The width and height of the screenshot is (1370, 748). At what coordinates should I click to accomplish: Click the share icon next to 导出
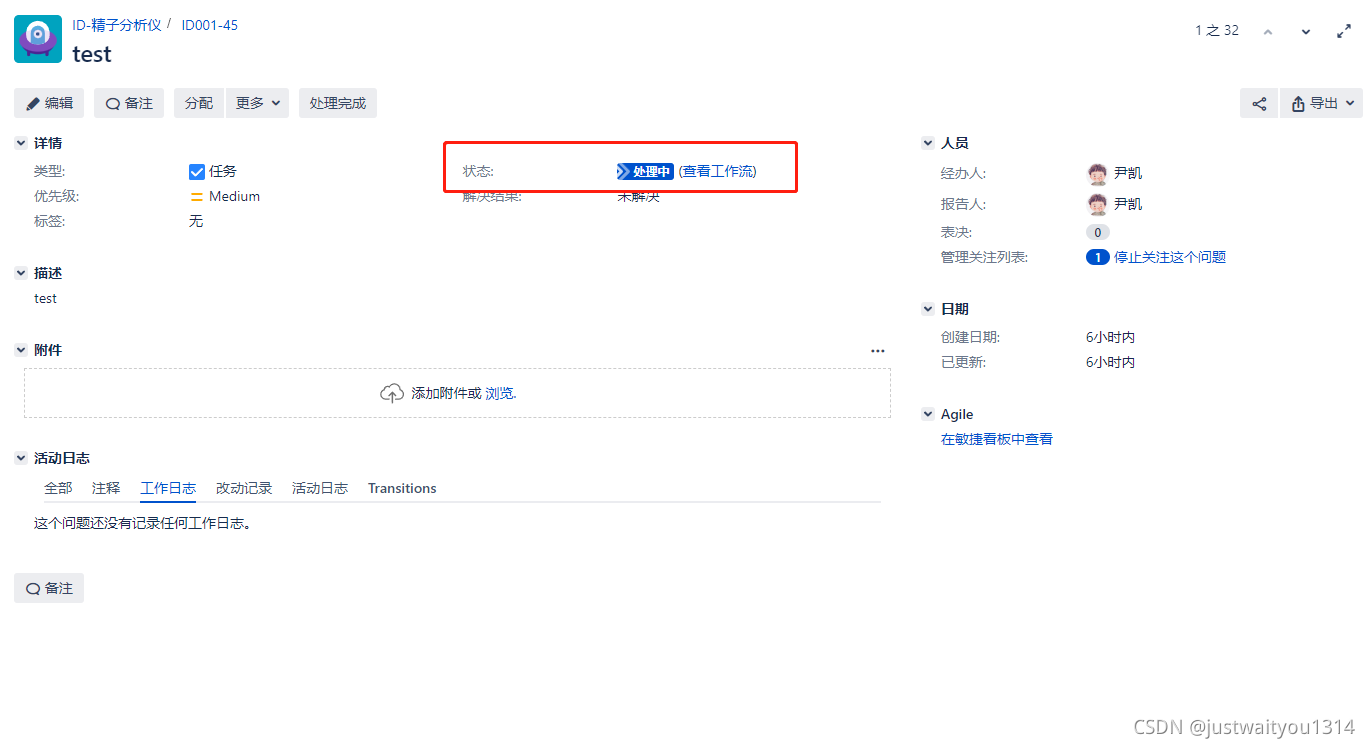(1259, 103)
